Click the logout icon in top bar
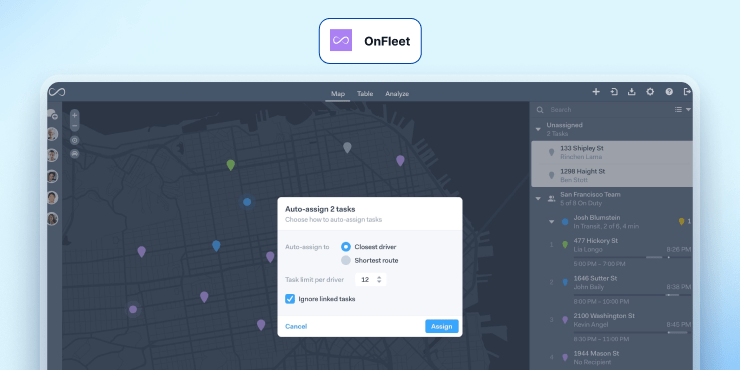Viewport: 740px width, 370px height. click(x=687, y=92)
